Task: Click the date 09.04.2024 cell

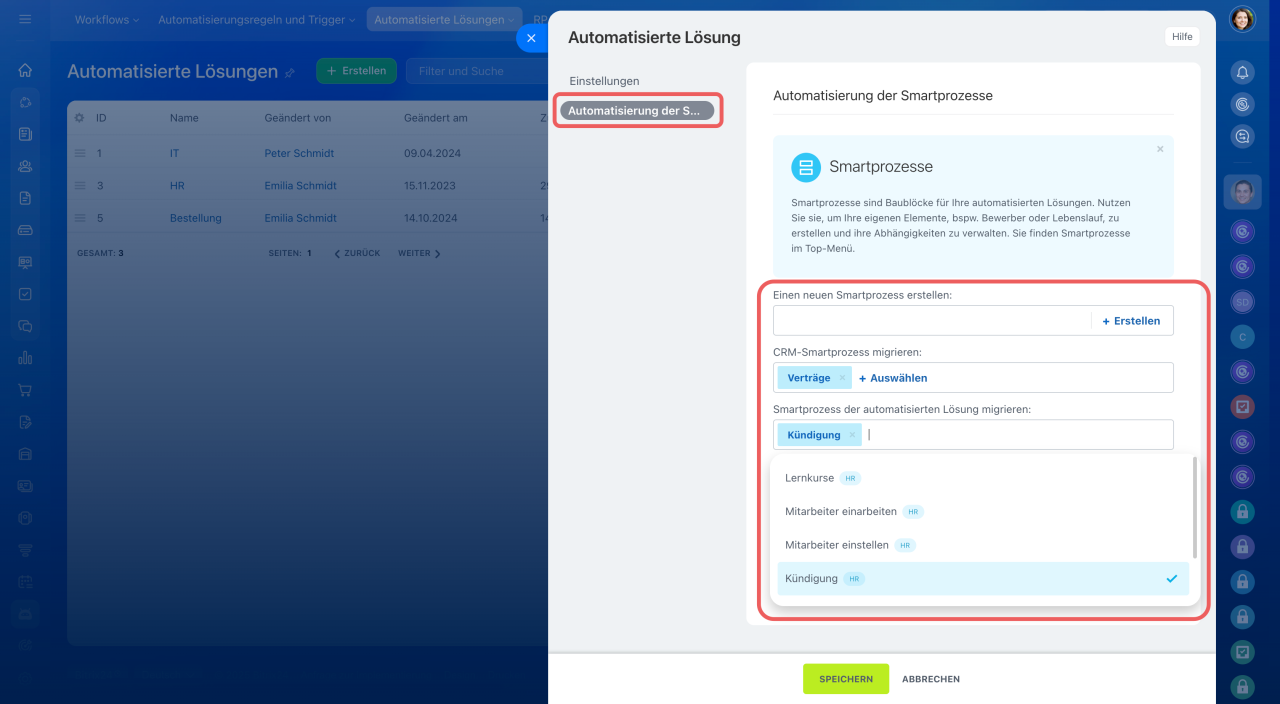Action: click(x=430, y=154)
